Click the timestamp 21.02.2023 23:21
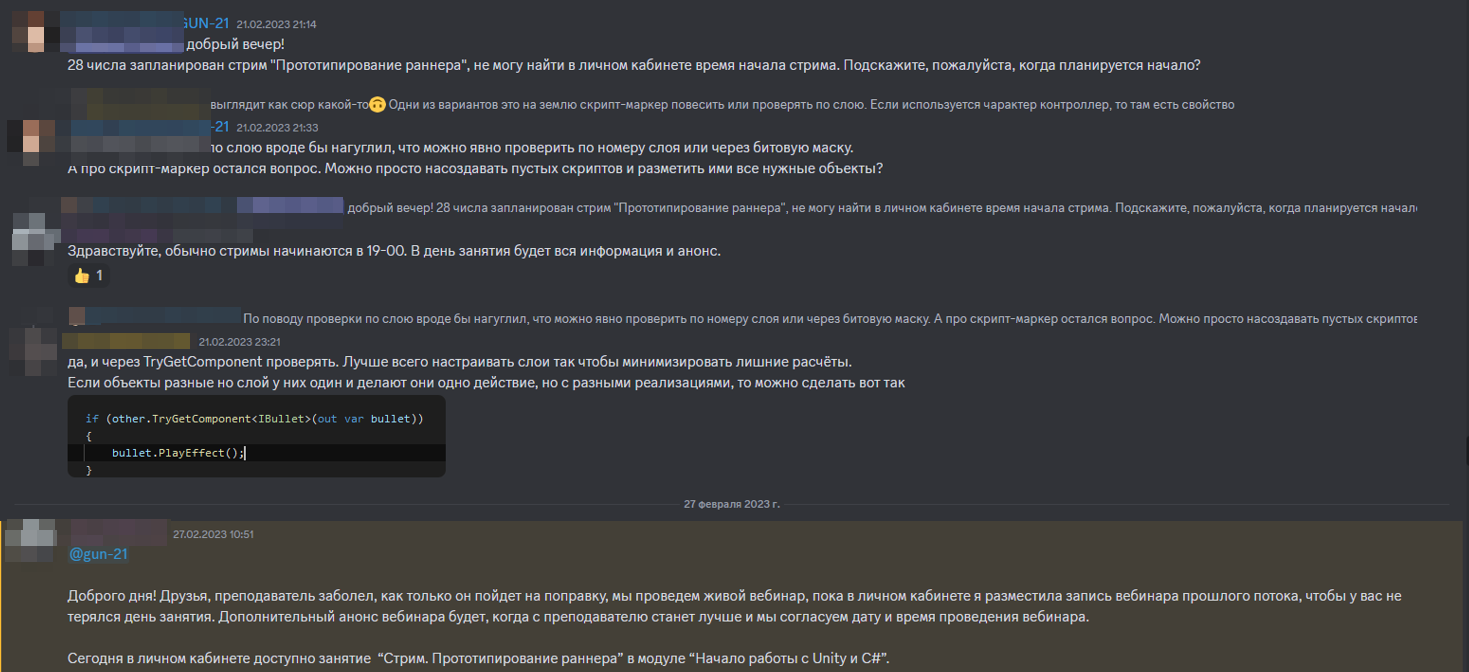The height and width of the screenshot is (672, 1469). point(238,342)
